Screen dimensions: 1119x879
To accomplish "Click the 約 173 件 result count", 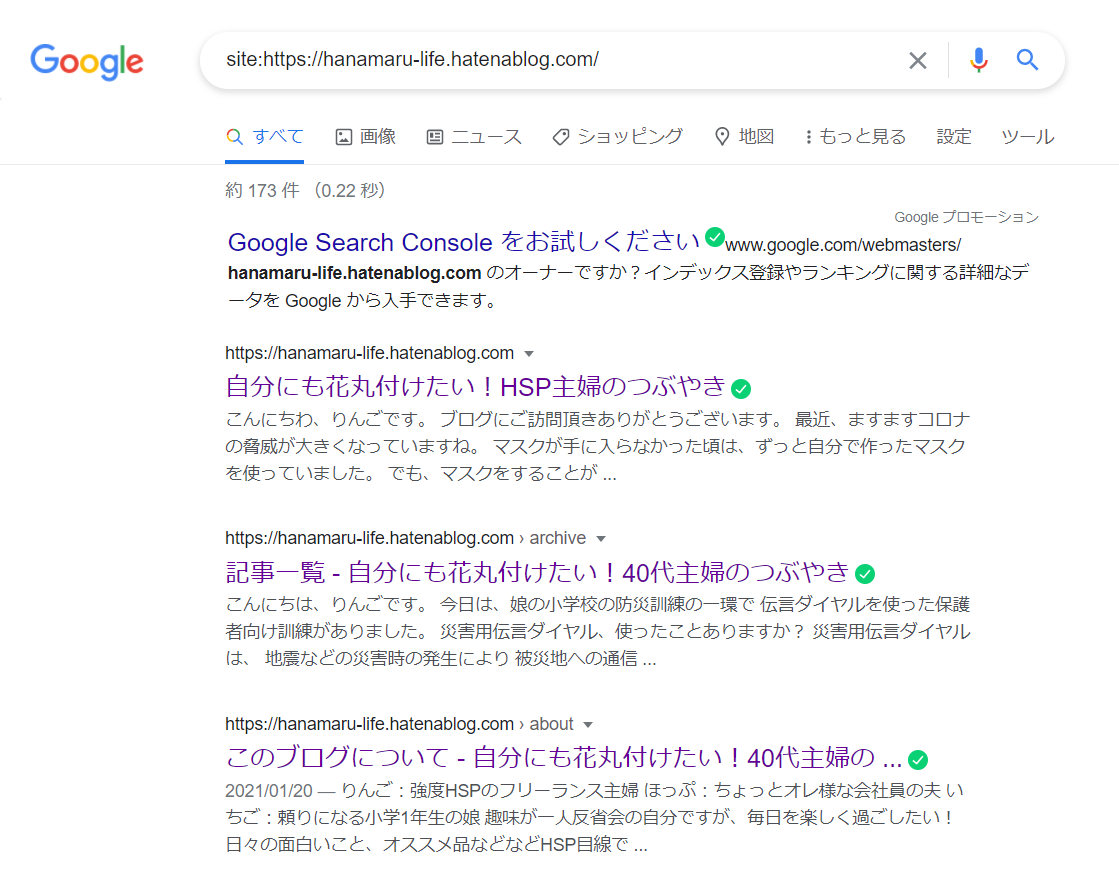I will 262,190.
